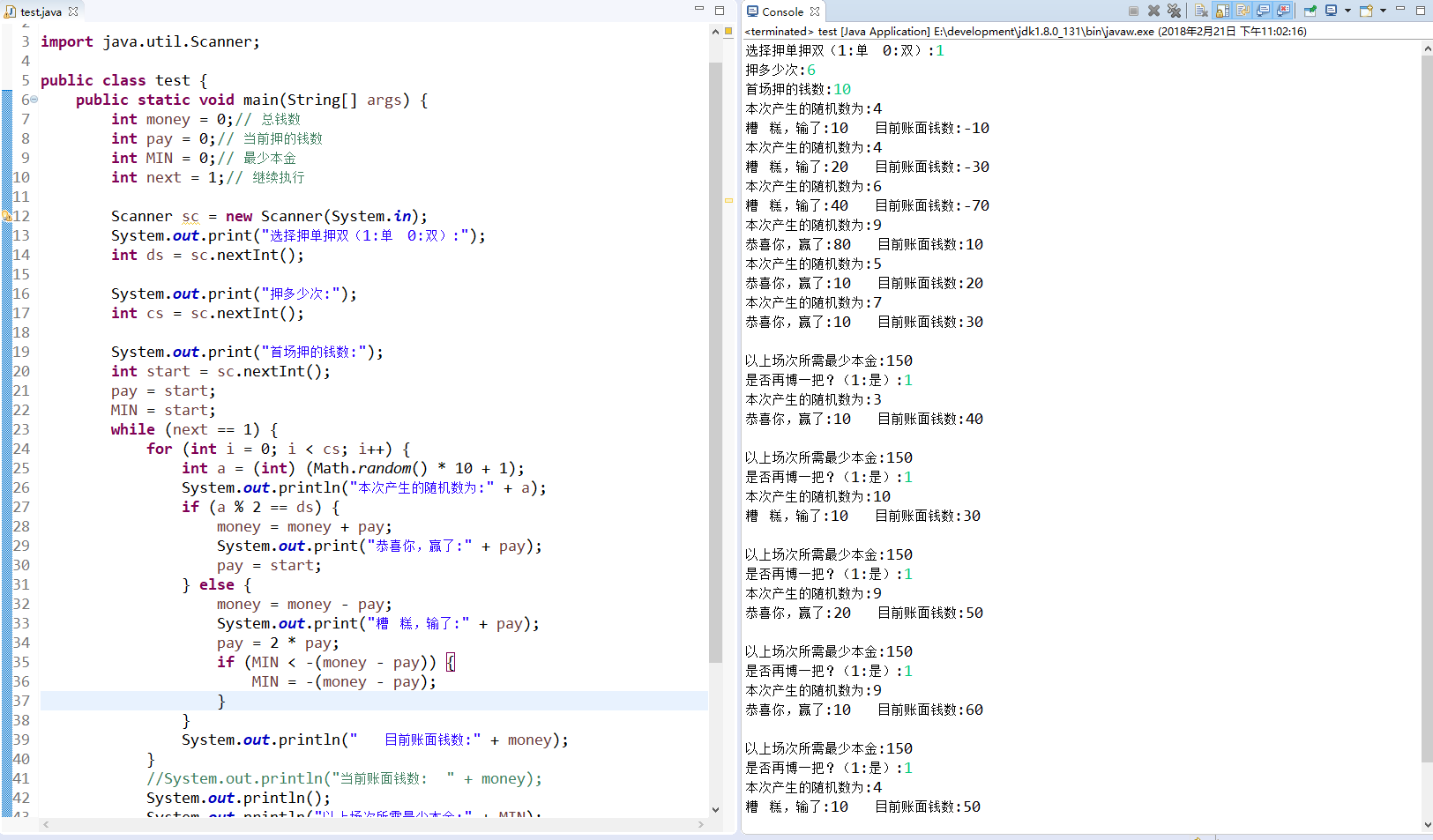Close the test.java editor tab

coord(73,11)
